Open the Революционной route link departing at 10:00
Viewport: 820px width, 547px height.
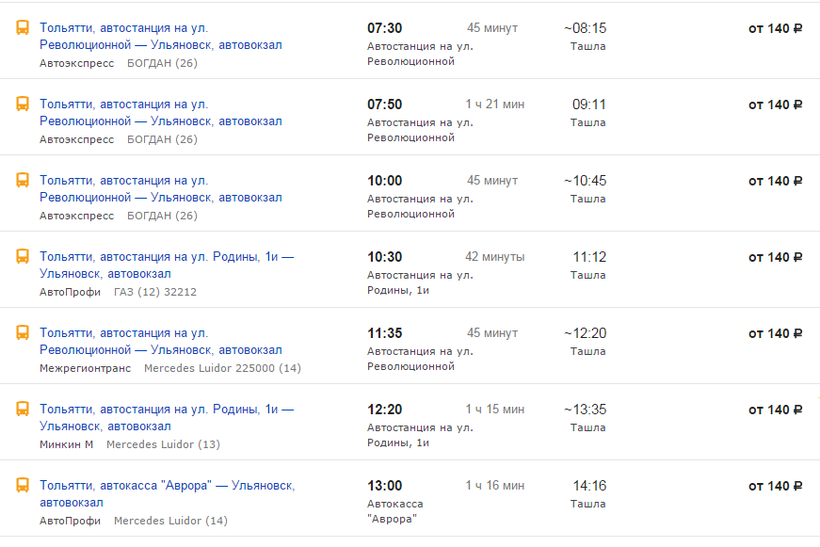161,189
